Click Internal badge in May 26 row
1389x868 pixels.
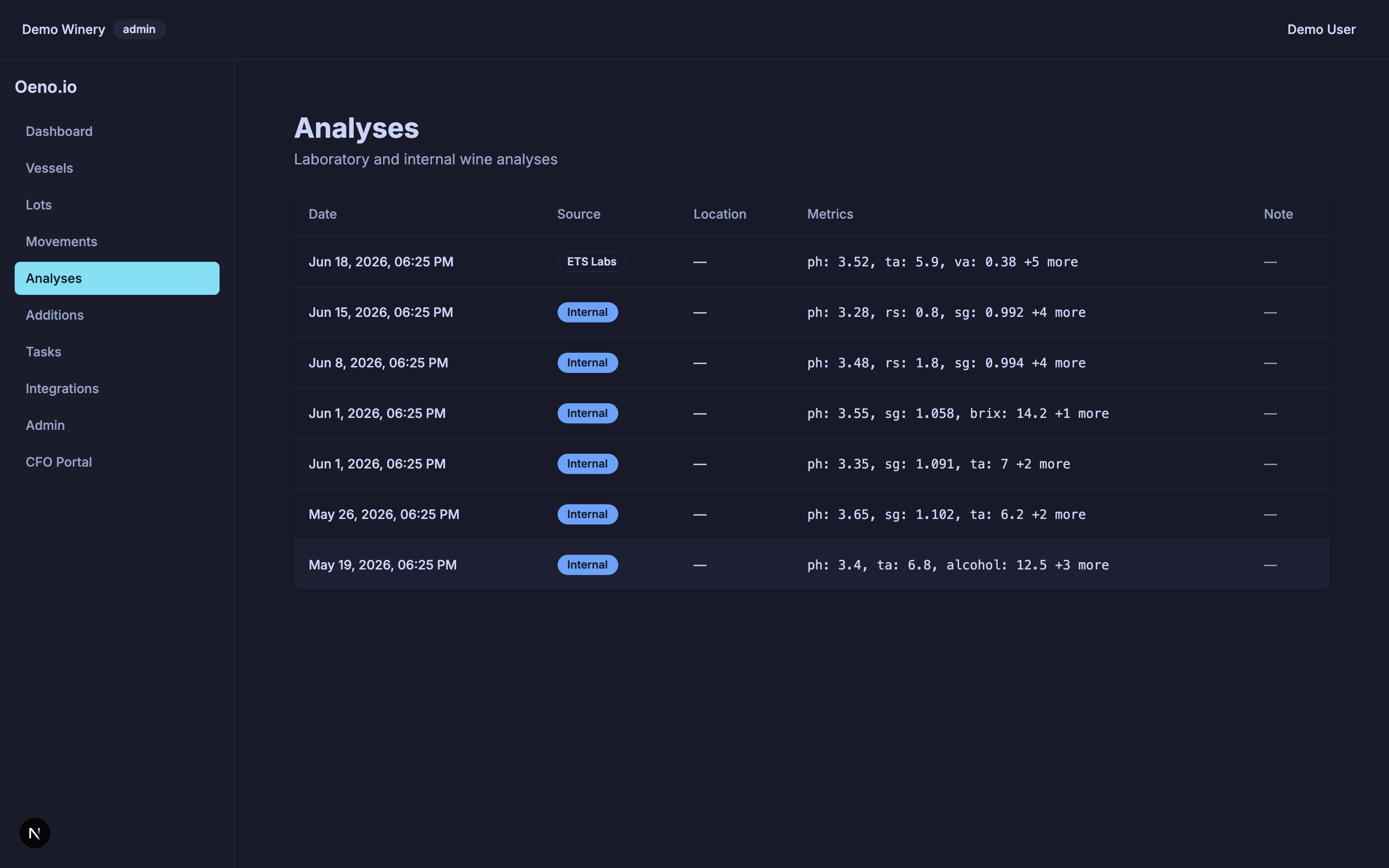coord(588,514)
